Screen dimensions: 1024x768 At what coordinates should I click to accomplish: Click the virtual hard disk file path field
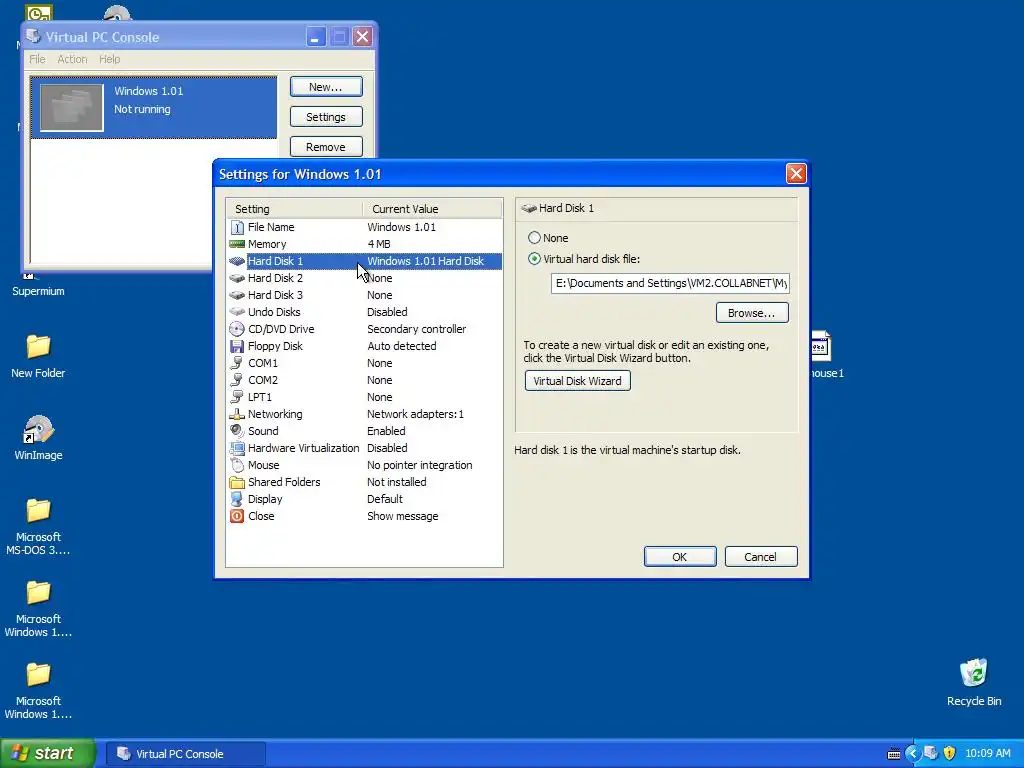click(x=670, y=283)
